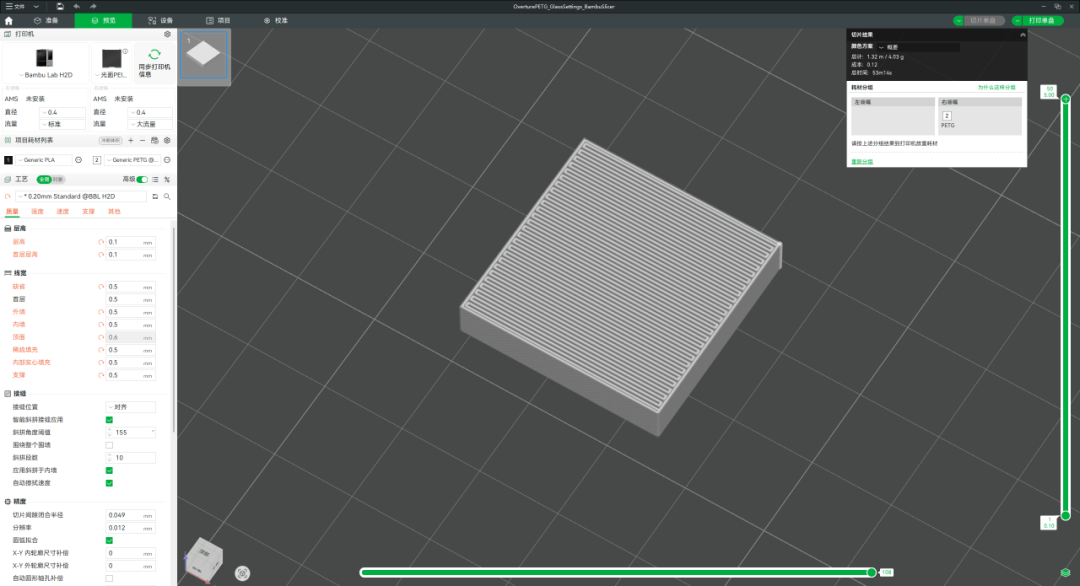Click the undo arrow icon
The image size is (1080, 586).
click(x=76, y=6)
